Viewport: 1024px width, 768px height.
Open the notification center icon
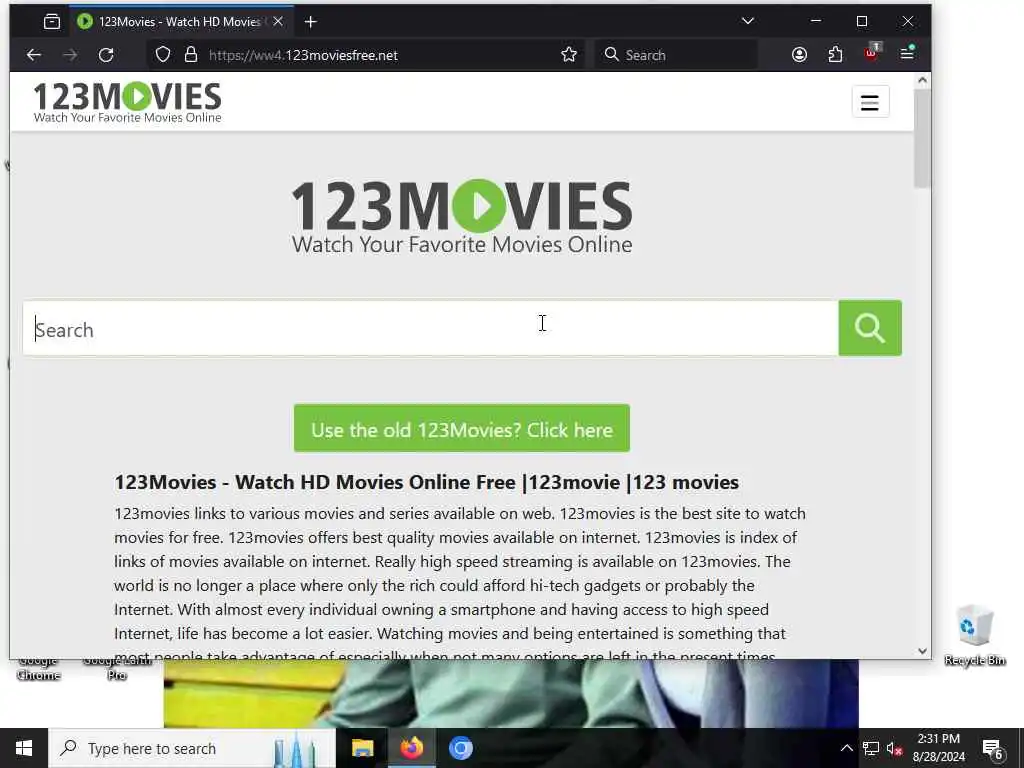point(993,748)
